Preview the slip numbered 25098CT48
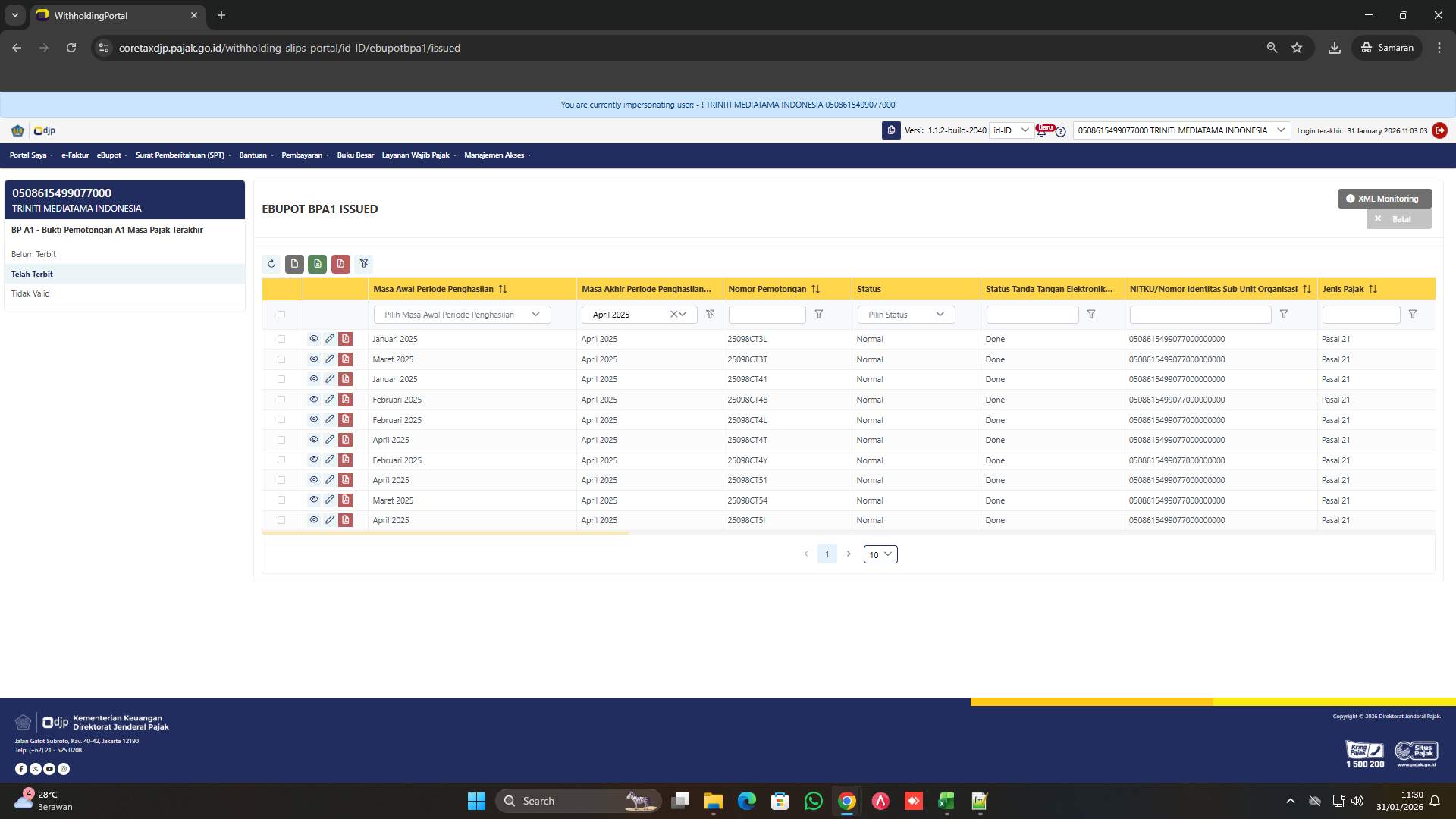 tap(314, 400)
